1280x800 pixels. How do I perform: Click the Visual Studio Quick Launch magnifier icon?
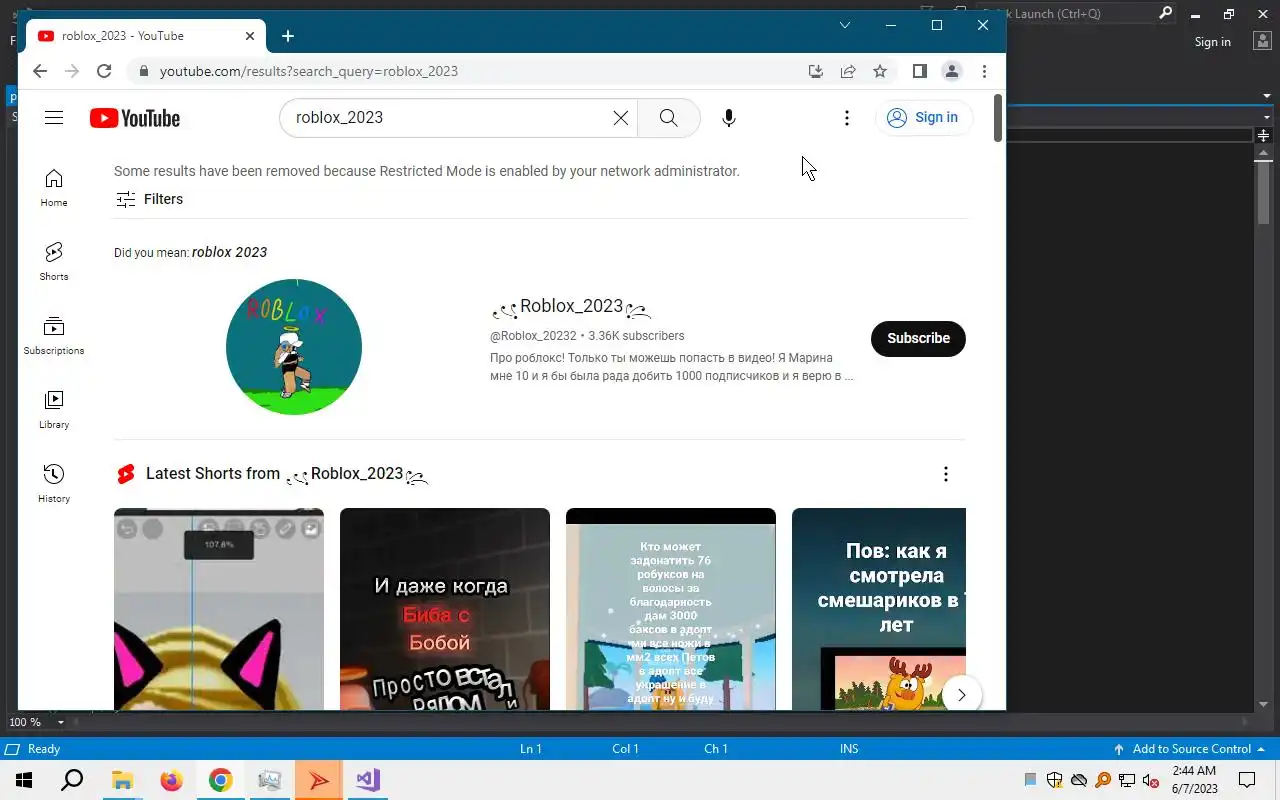pos(1165,14)
